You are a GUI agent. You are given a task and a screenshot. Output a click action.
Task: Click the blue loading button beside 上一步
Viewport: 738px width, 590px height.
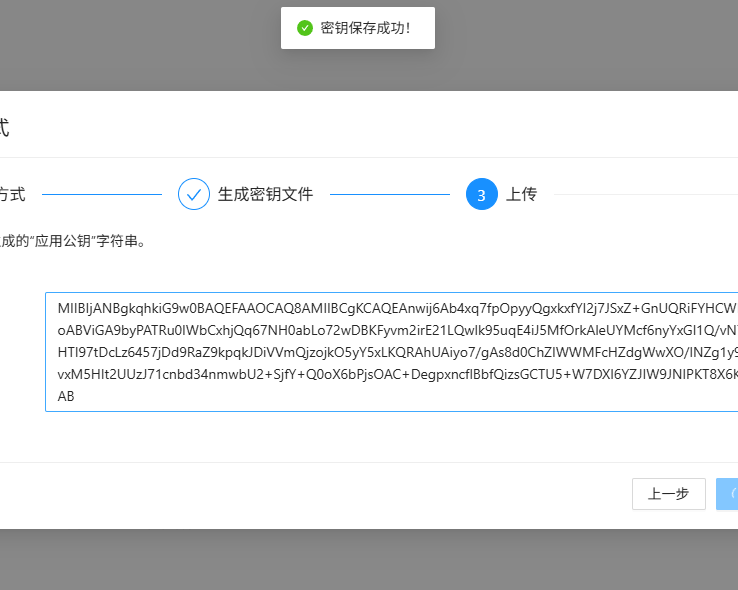[x=728, y=494]
